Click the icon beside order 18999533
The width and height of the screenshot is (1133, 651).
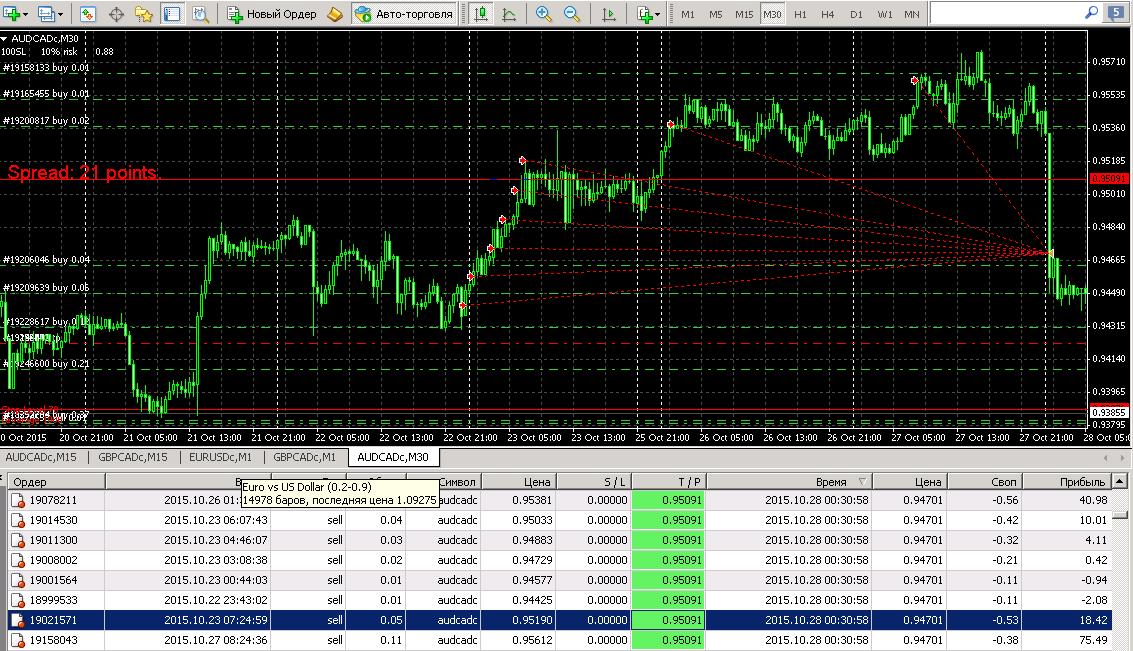coord(17,600)
